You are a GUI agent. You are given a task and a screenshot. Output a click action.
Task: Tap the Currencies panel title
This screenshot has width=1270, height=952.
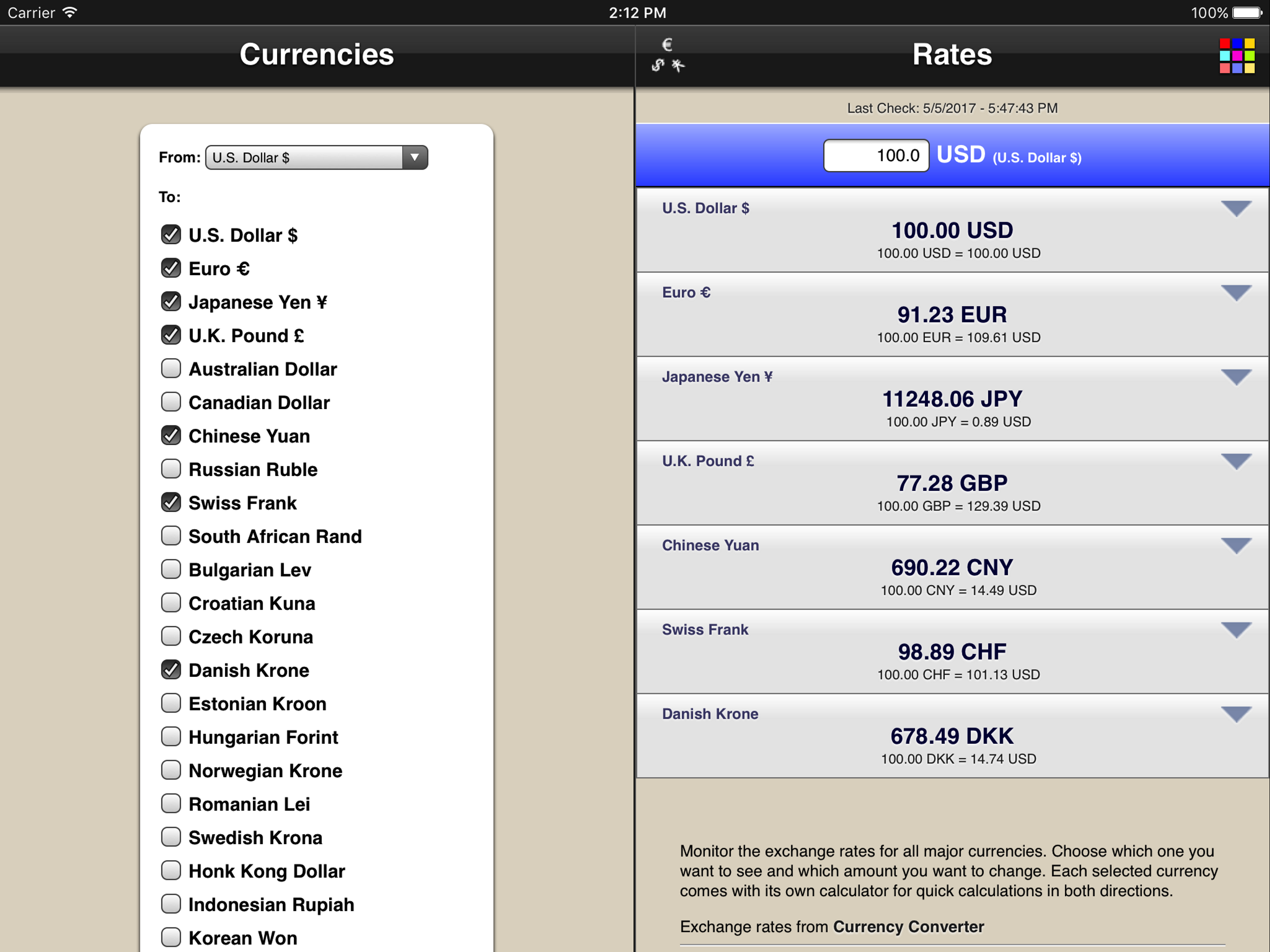click(x=317, y=54)
